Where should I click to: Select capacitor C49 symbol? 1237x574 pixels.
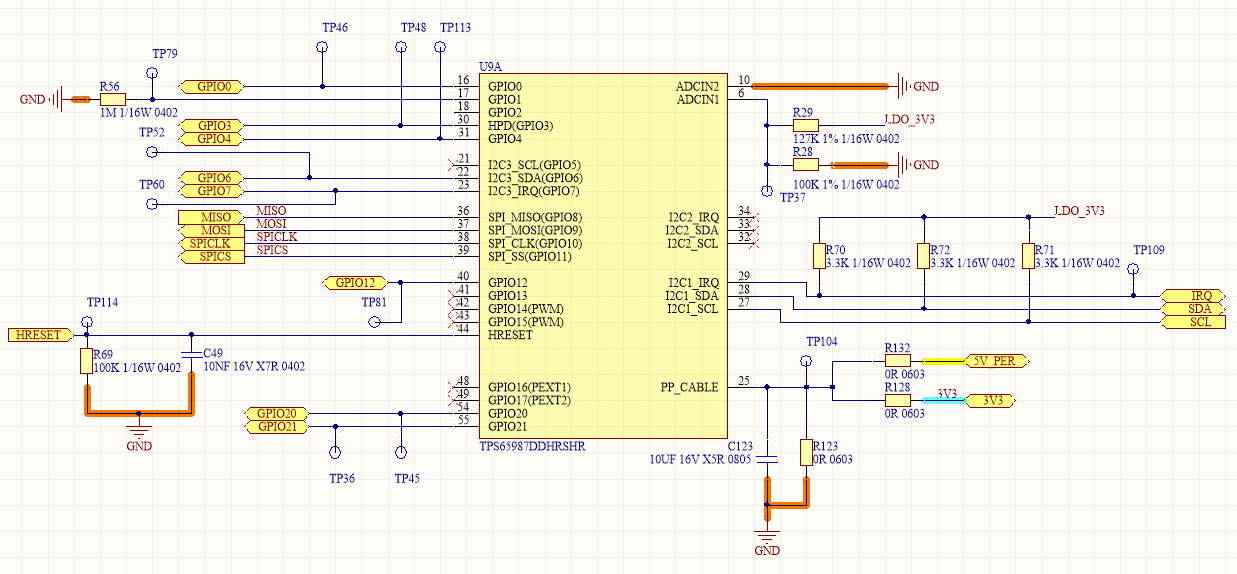(x=189, y=355)
